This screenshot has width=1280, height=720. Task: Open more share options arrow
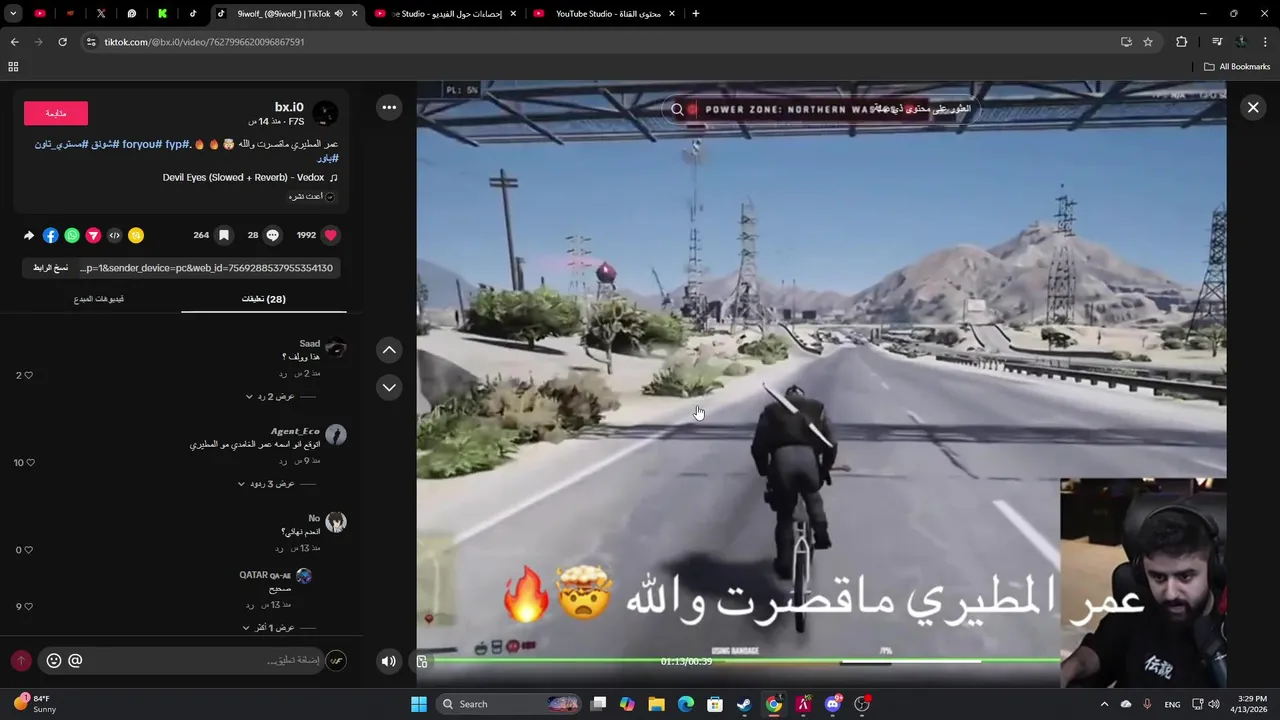point(29,236)
